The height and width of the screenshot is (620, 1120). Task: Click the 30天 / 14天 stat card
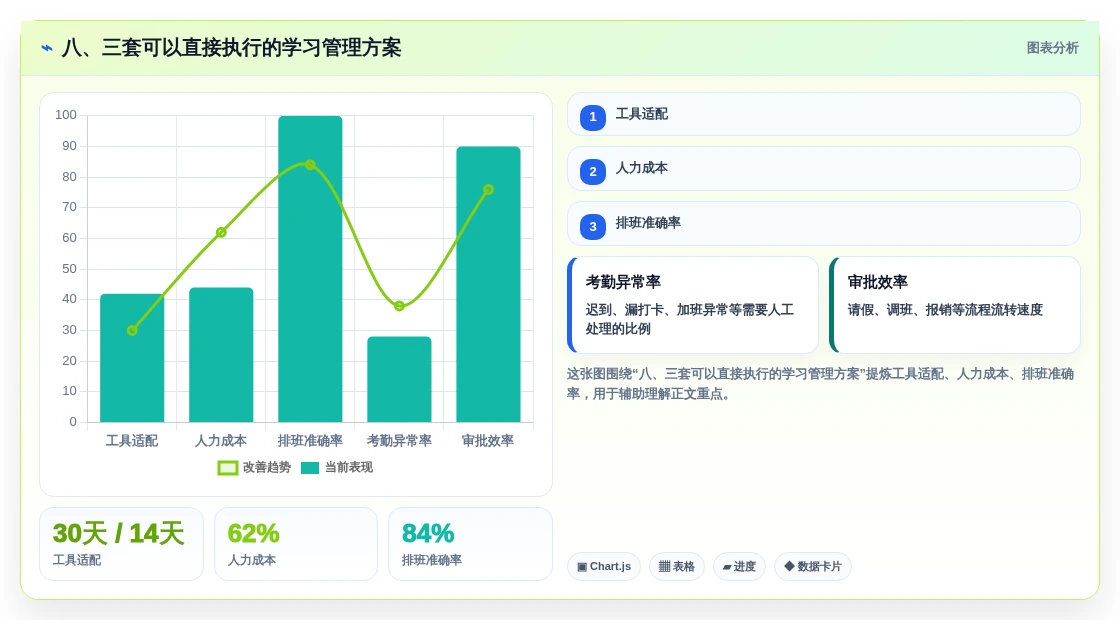tap(121, 544)
